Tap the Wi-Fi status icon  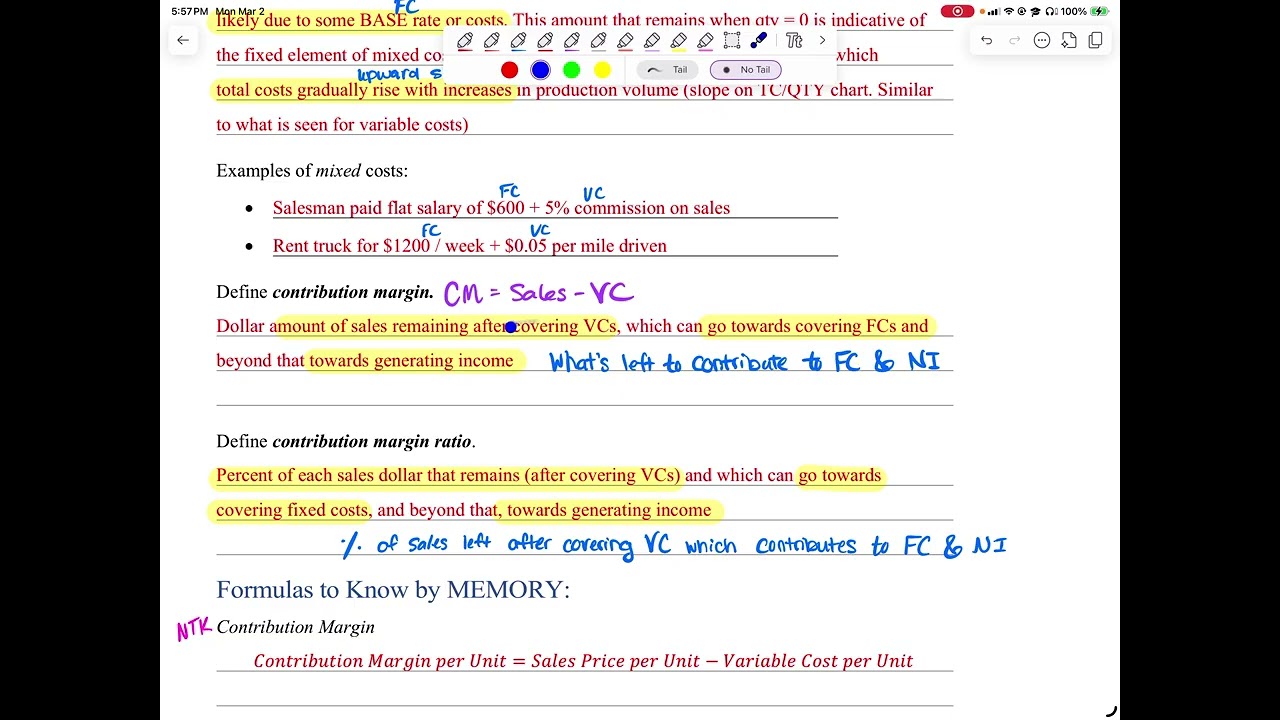[1008, 11]
